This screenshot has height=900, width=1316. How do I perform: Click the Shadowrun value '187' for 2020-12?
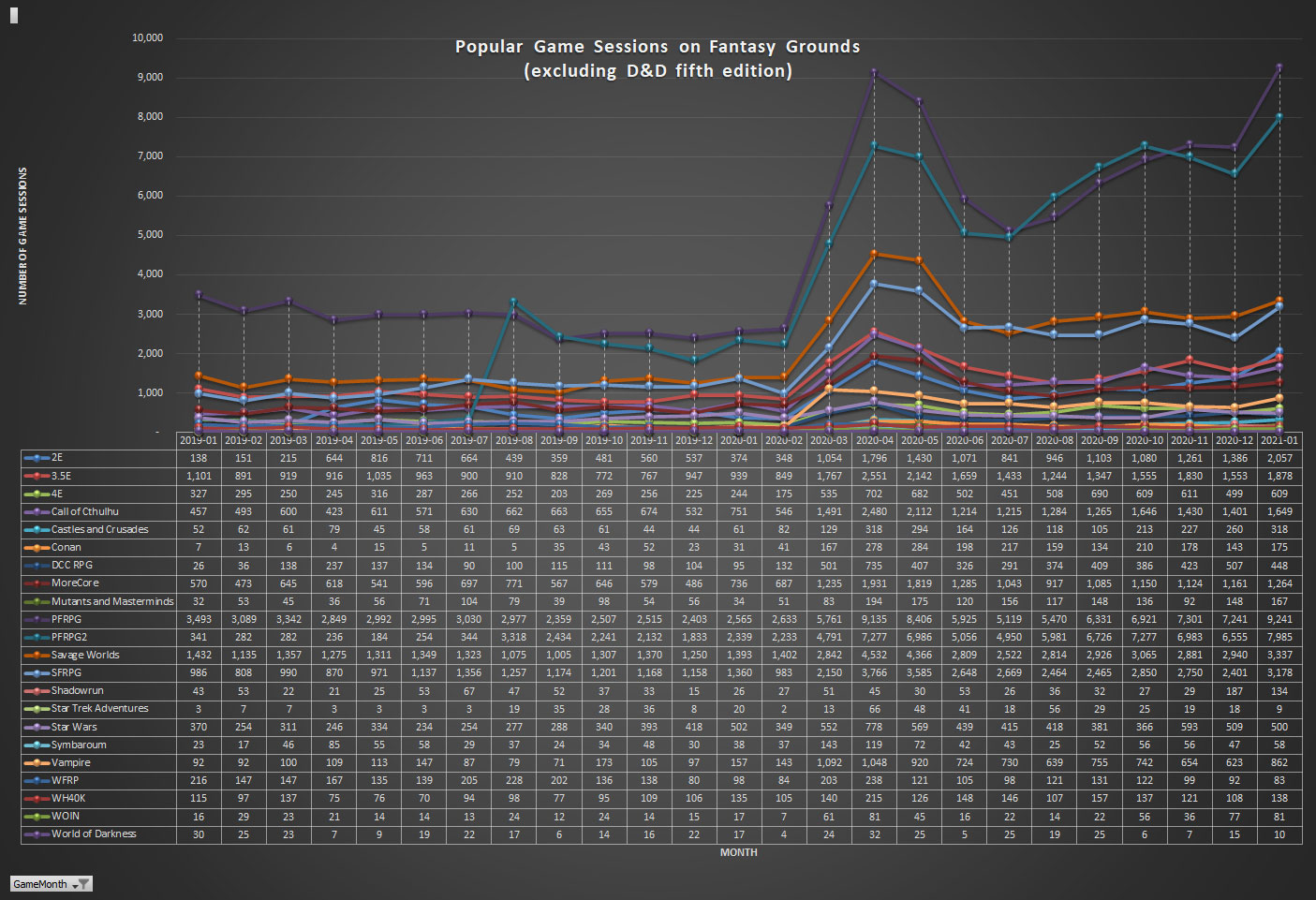click(1235, 690)
